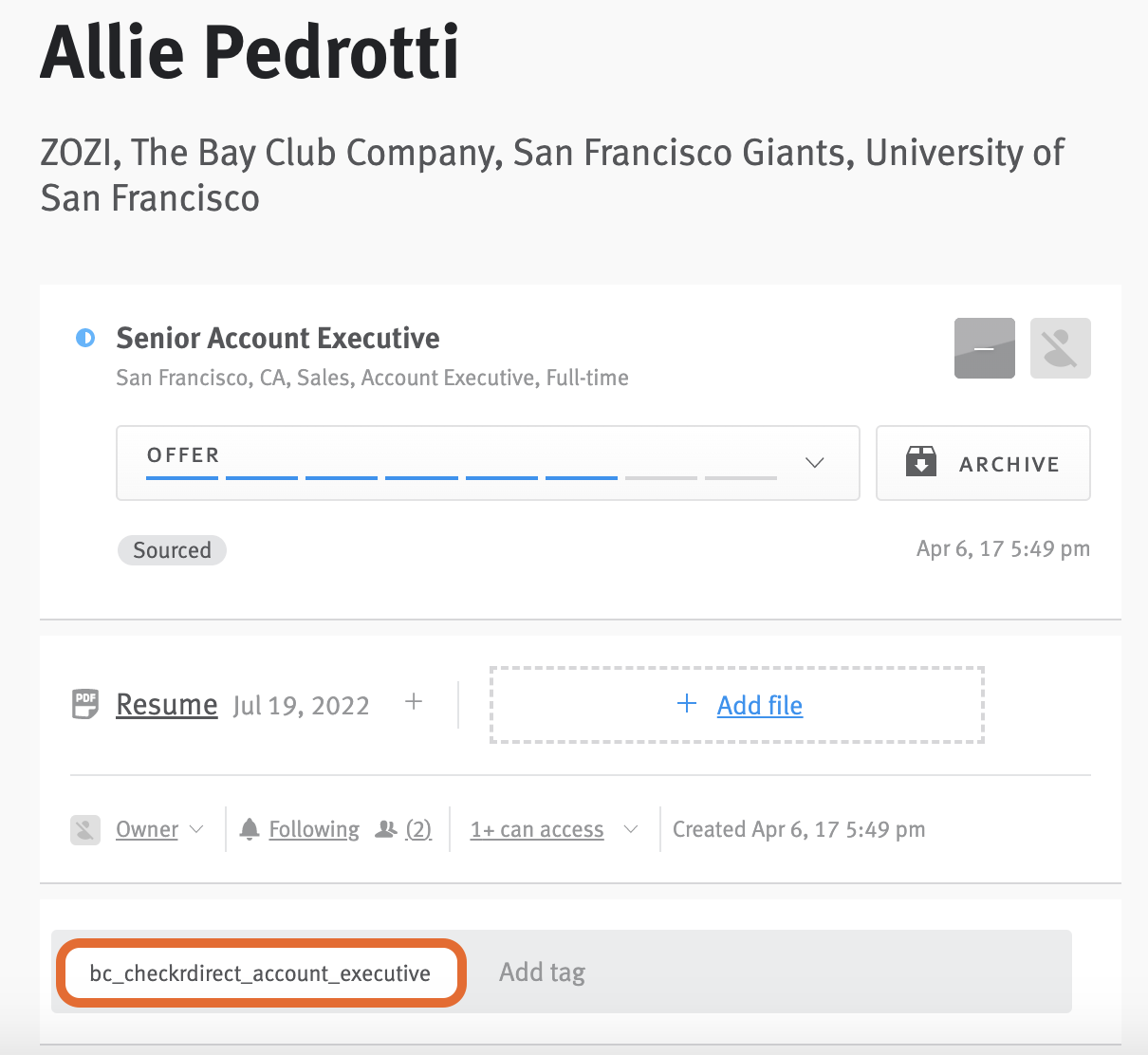Click the ARCHIVE button
This screenshot has width=1148, height=1055.
982,463
